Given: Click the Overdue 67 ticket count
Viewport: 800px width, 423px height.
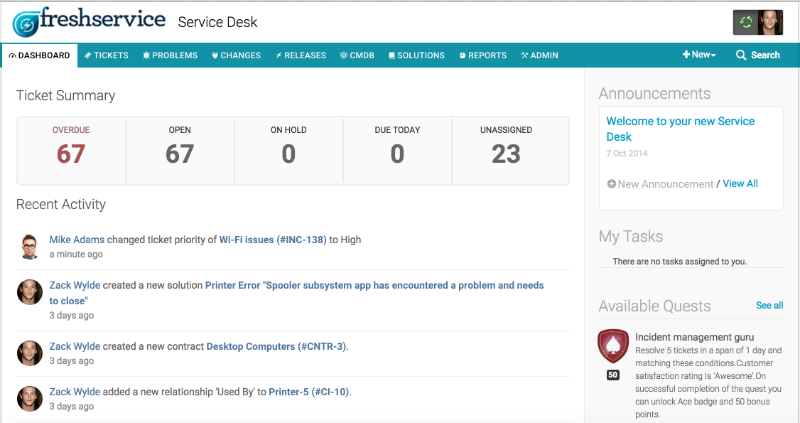Looking at the screenshot, I should tap(70, 153).
